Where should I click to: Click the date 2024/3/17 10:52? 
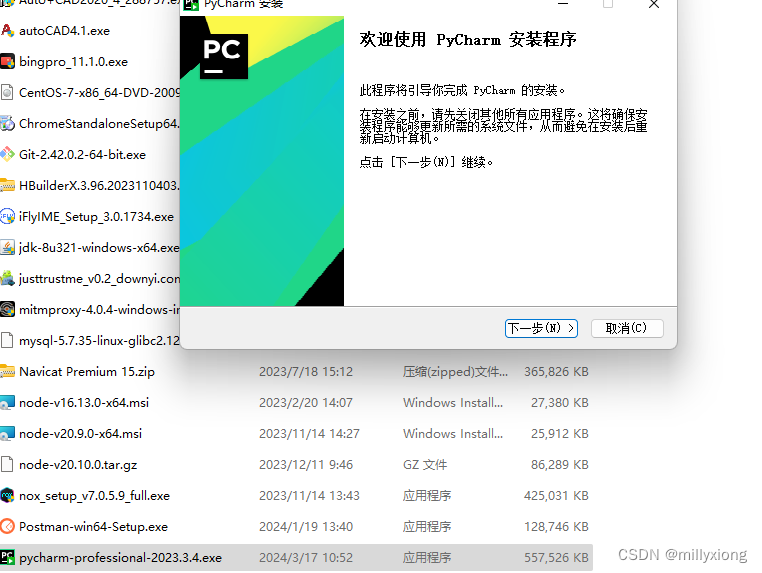click(306, 558)
